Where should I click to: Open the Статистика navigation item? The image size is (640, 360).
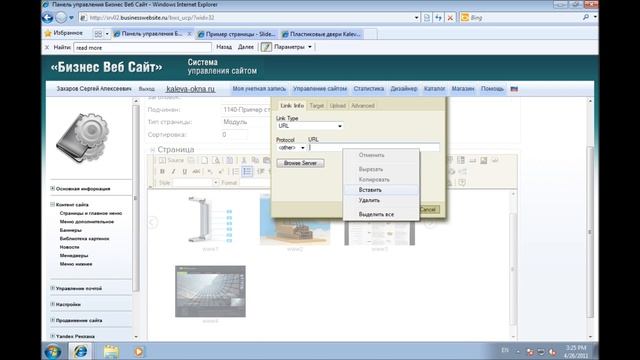[369, 89]
